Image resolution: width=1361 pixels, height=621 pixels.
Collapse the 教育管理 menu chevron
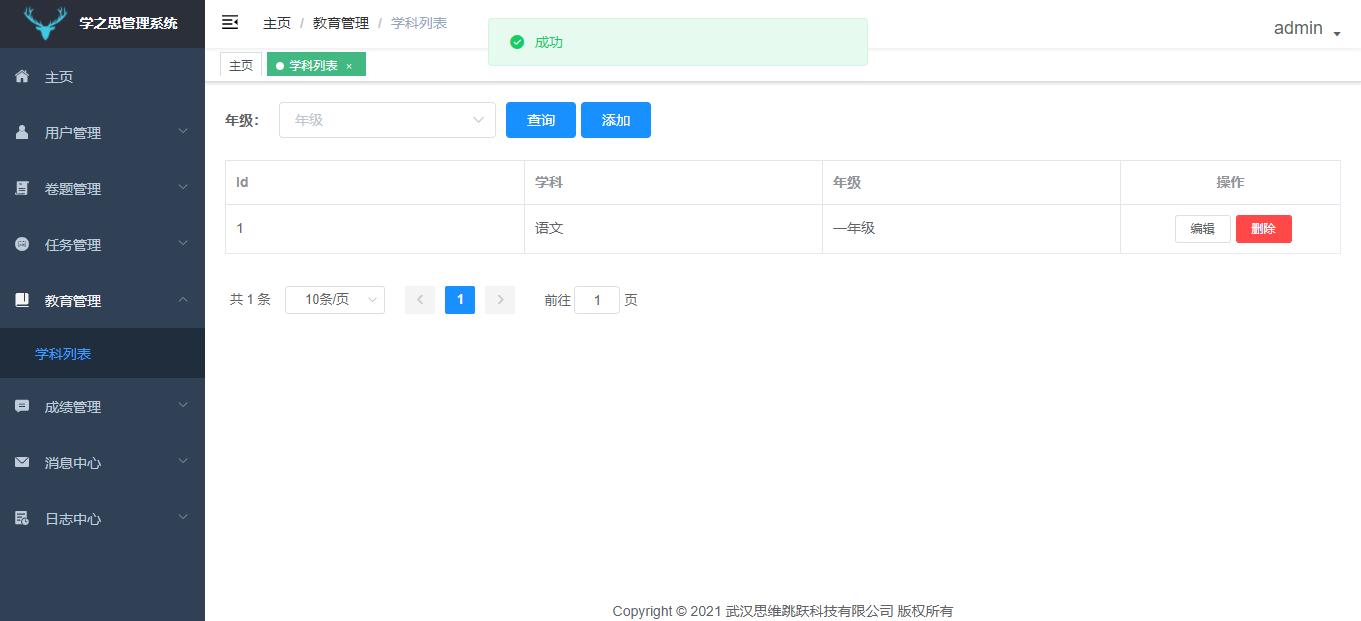183,299
